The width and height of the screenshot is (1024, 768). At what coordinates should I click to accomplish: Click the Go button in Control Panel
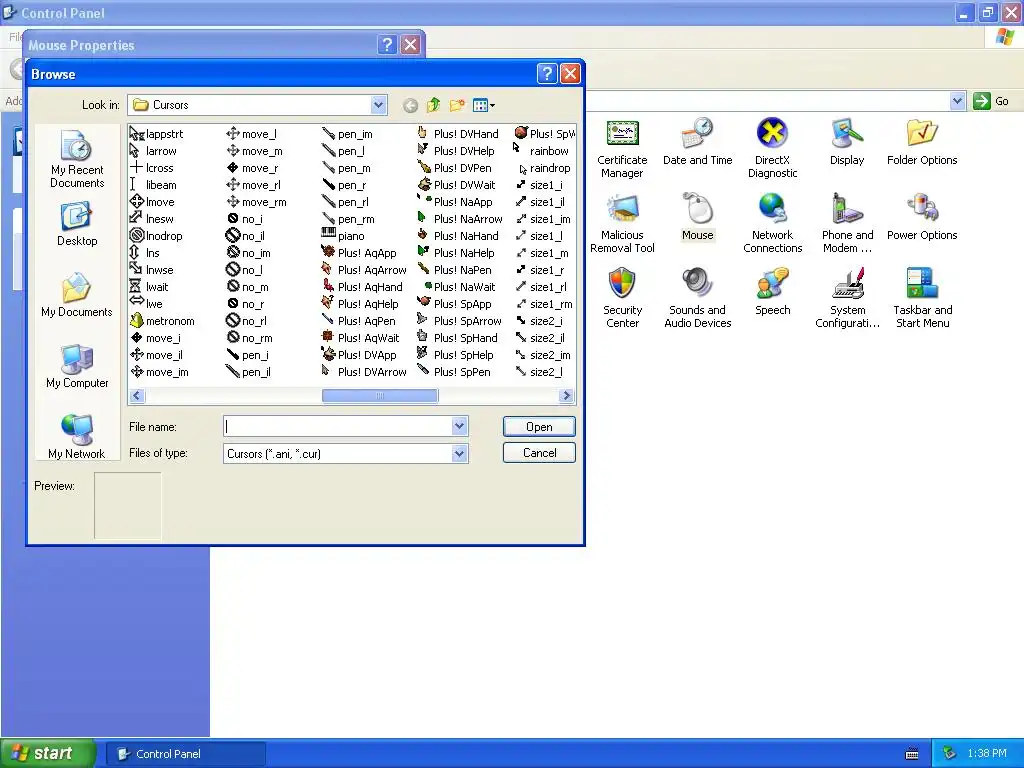click(991, 101)
